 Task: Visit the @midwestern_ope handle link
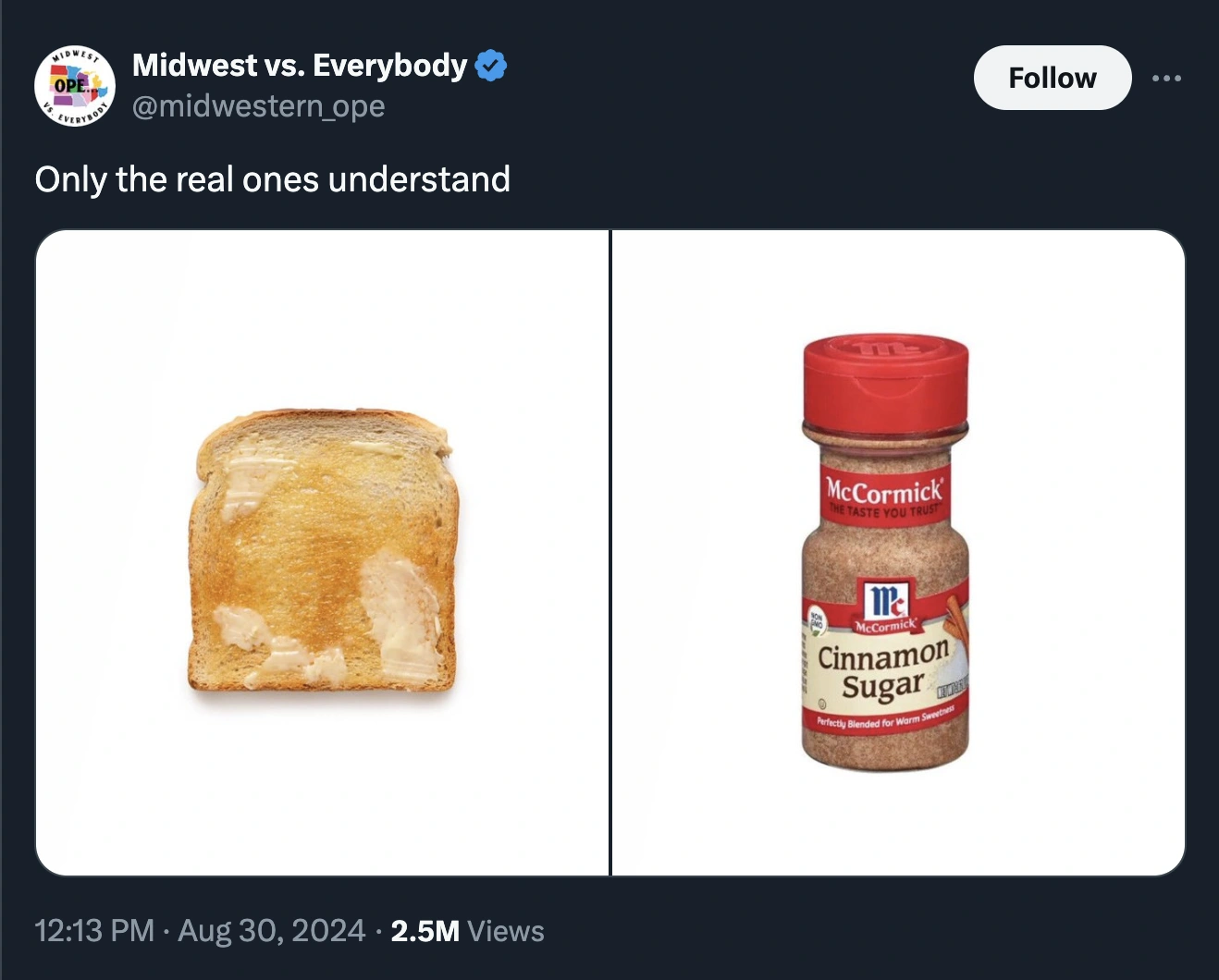[258, 106]
